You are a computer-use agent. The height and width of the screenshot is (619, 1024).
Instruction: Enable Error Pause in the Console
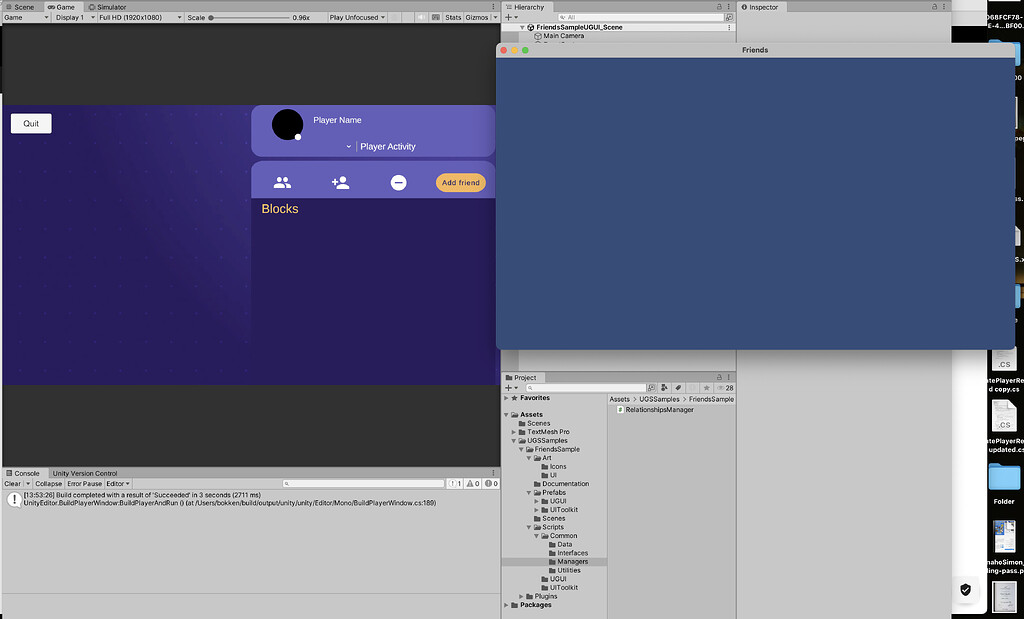click(83, 483)
